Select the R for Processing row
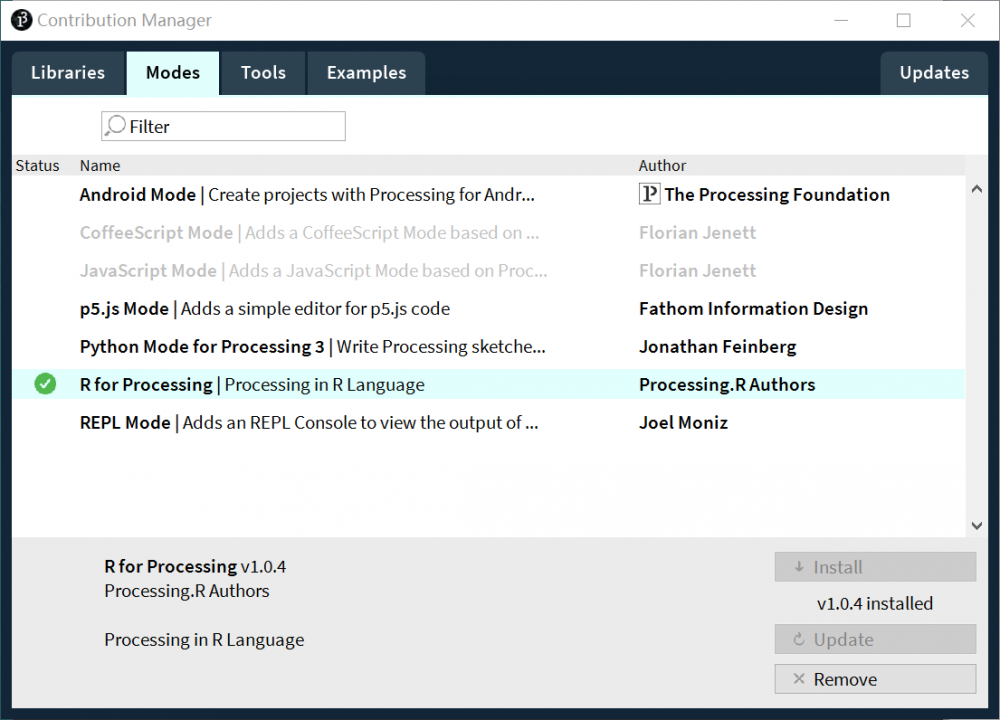1000x720 pixels. (489, 385)
